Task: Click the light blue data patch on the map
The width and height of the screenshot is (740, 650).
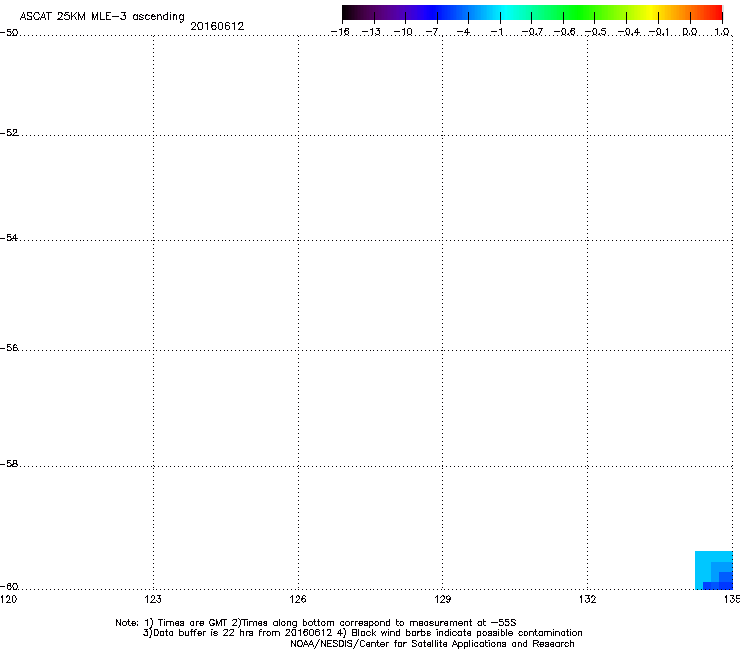Action: coord(702,564)
